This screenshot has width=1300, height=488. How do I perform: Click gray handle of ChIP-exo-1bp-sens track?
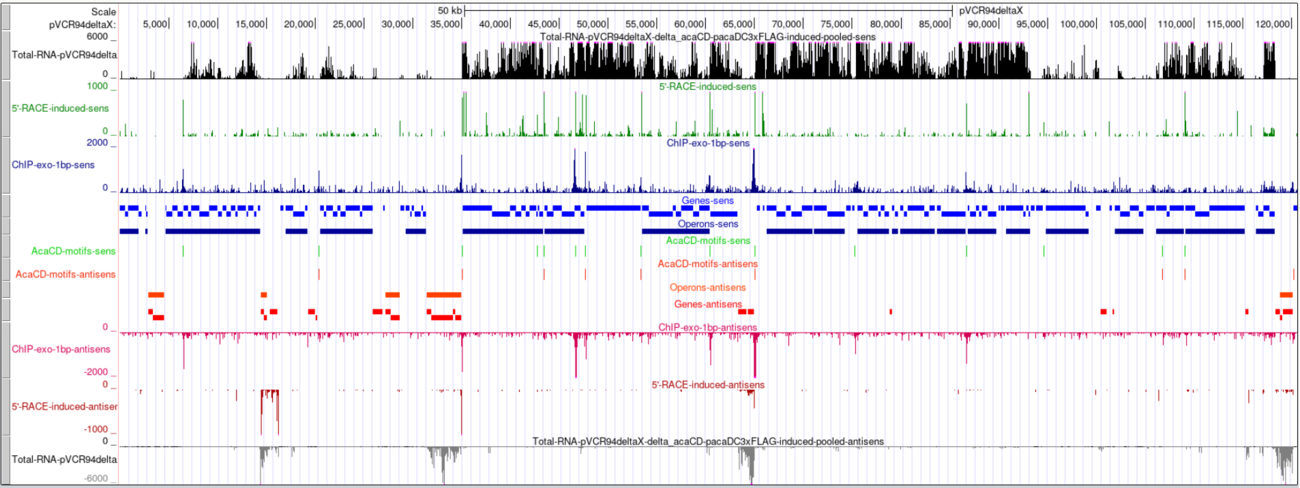5,165
